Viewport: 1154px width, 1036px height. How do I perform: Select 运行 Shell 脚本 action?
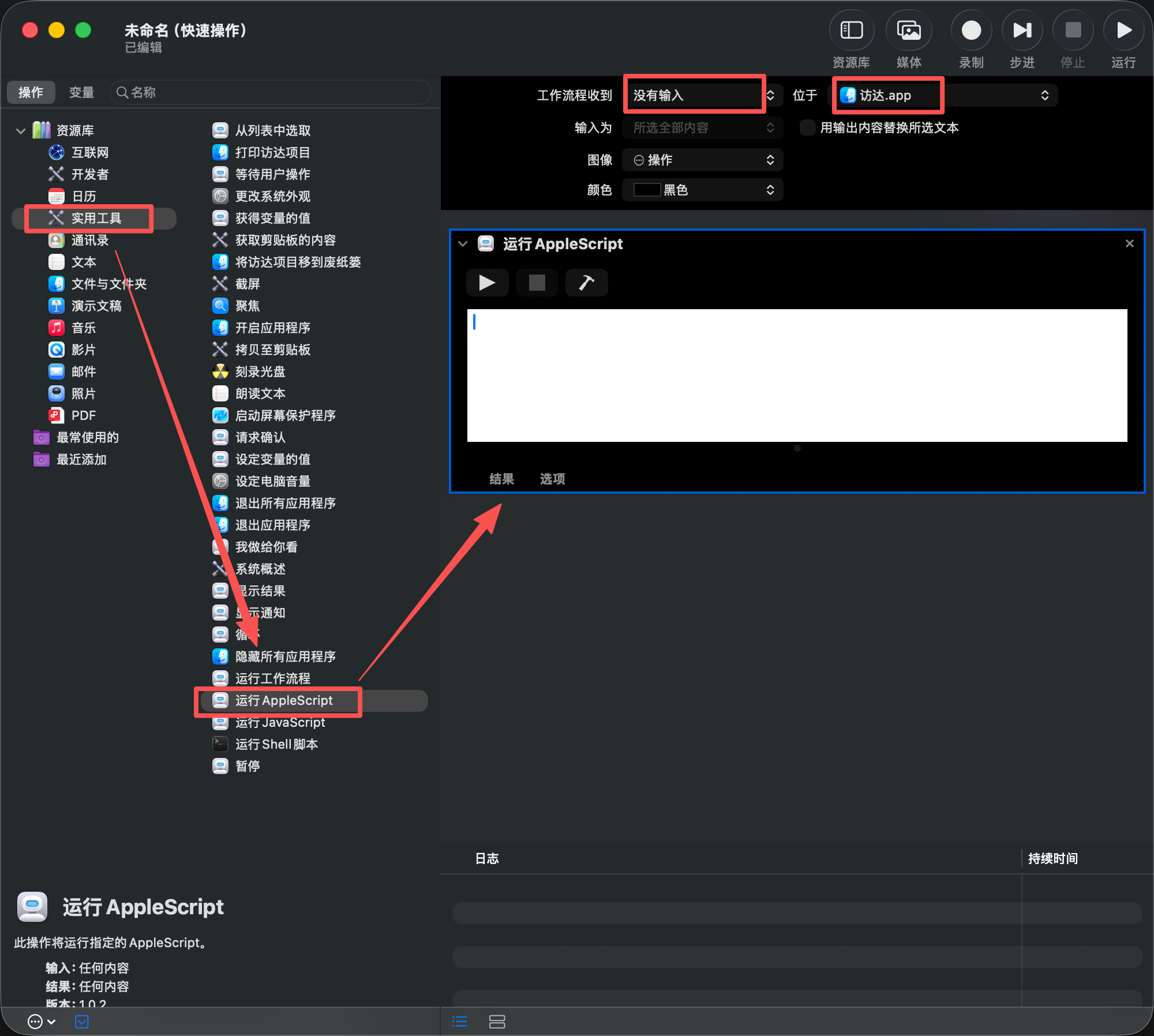pos(276,744)
